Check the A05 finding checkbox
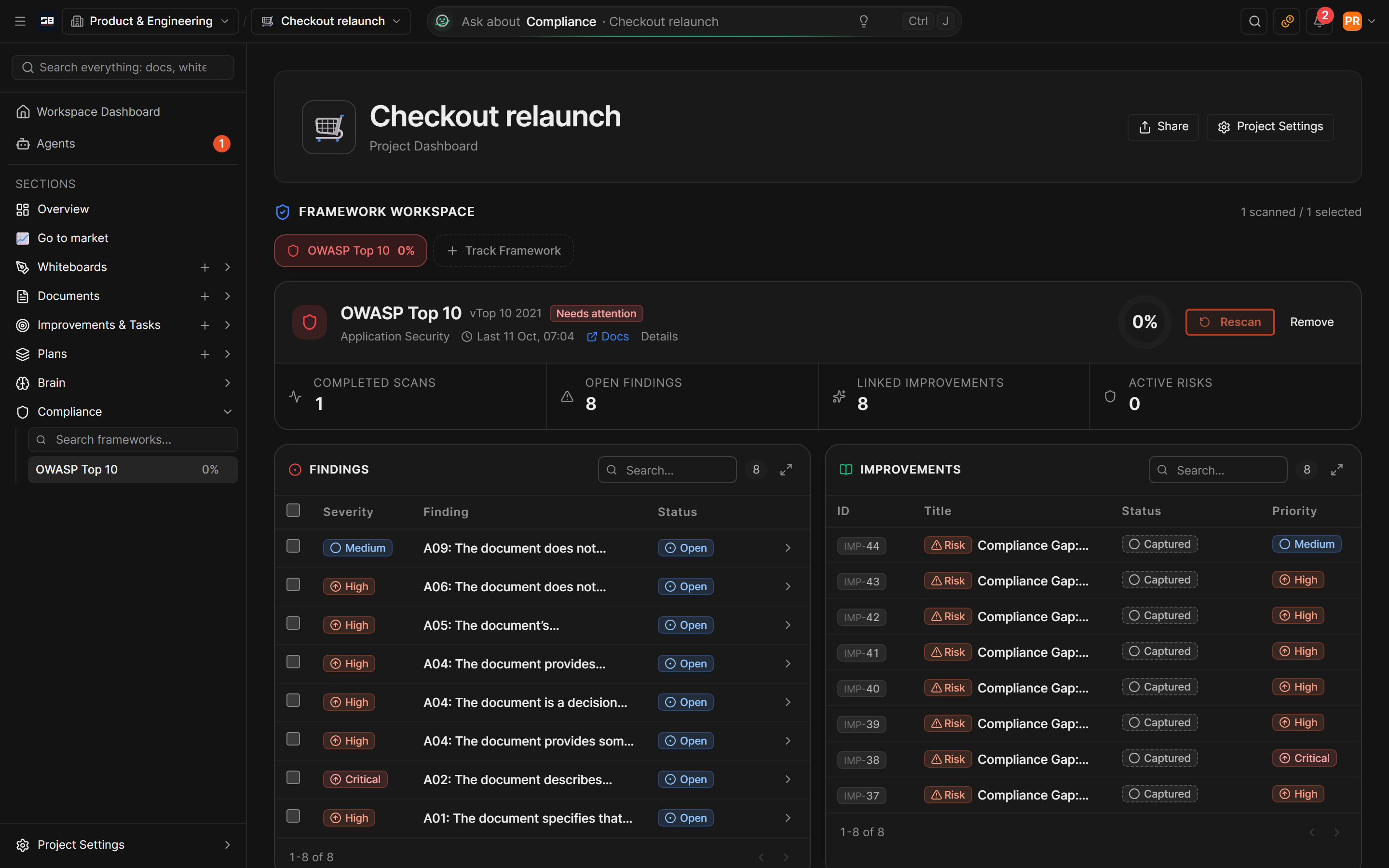 click(x=293, y=623)
